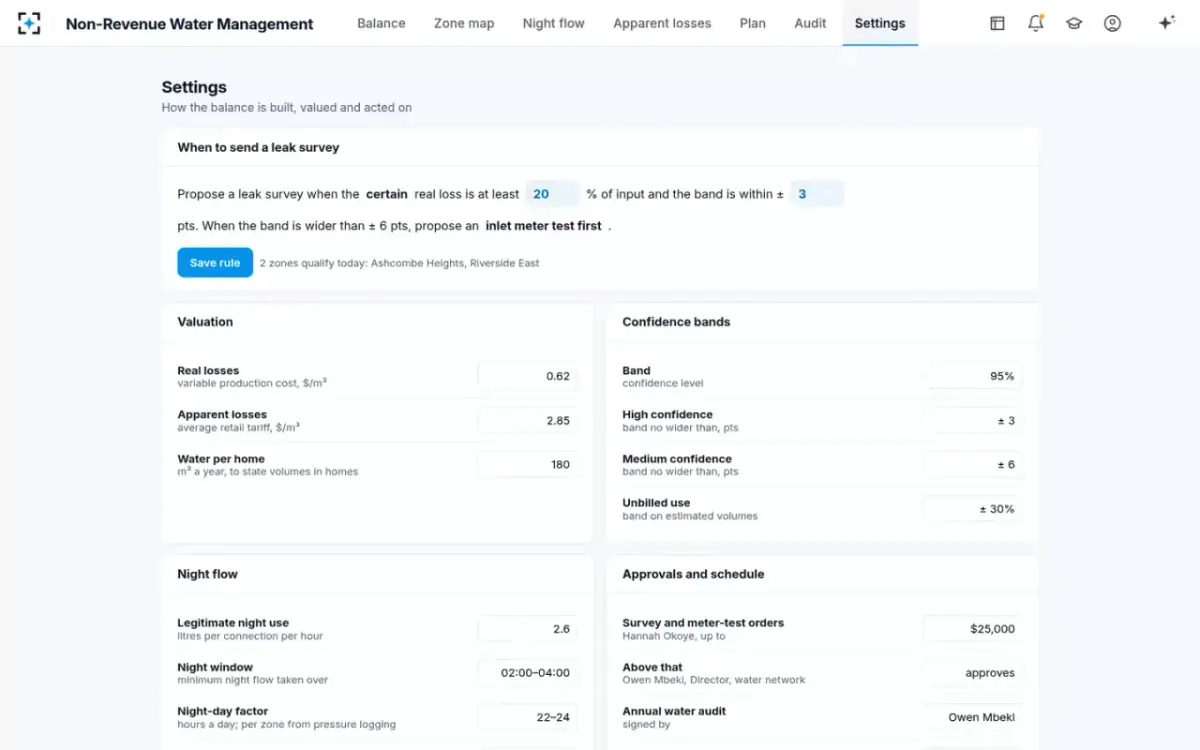Edit Band confidence level 95%

pos(972,376)
